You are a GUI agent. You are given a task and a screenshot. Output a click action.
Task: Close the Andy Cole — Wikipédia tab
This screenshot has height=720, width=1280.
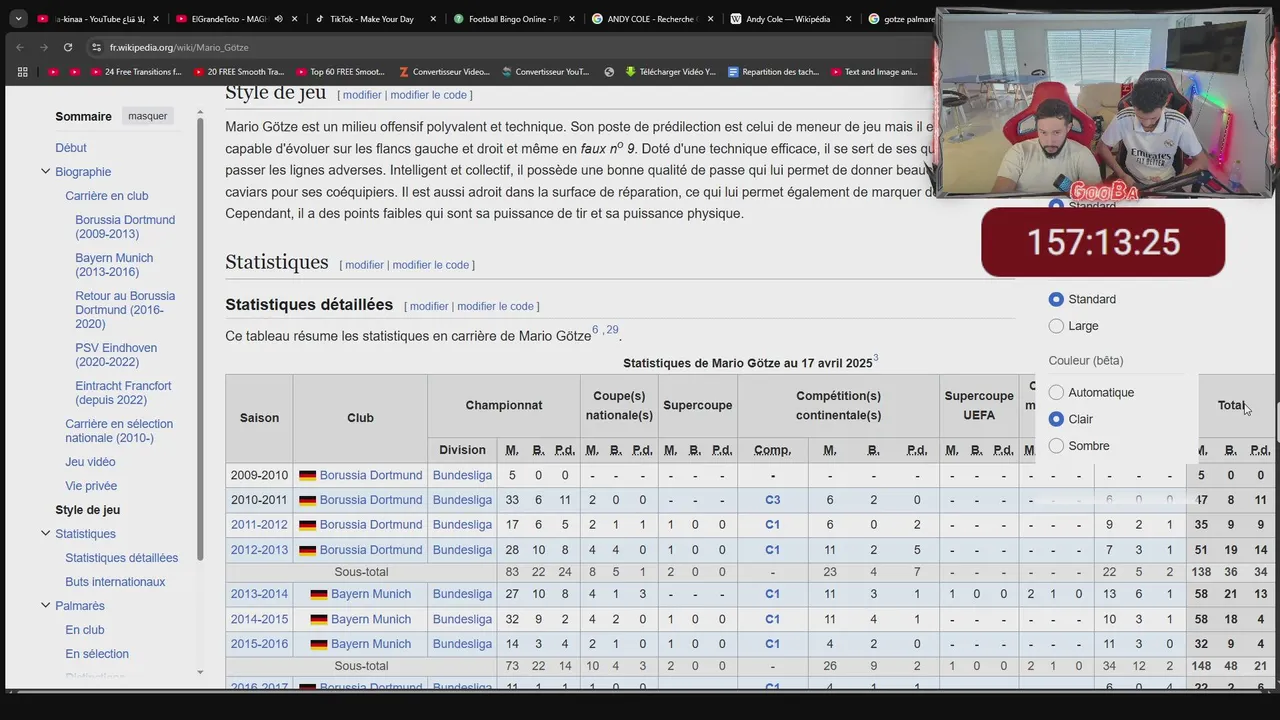848,18
